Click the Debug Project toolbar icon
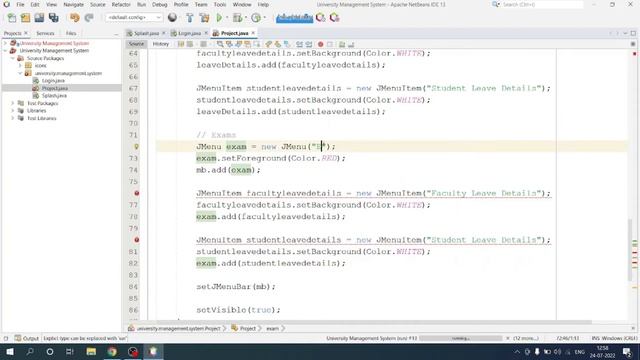 click(237, 18)
